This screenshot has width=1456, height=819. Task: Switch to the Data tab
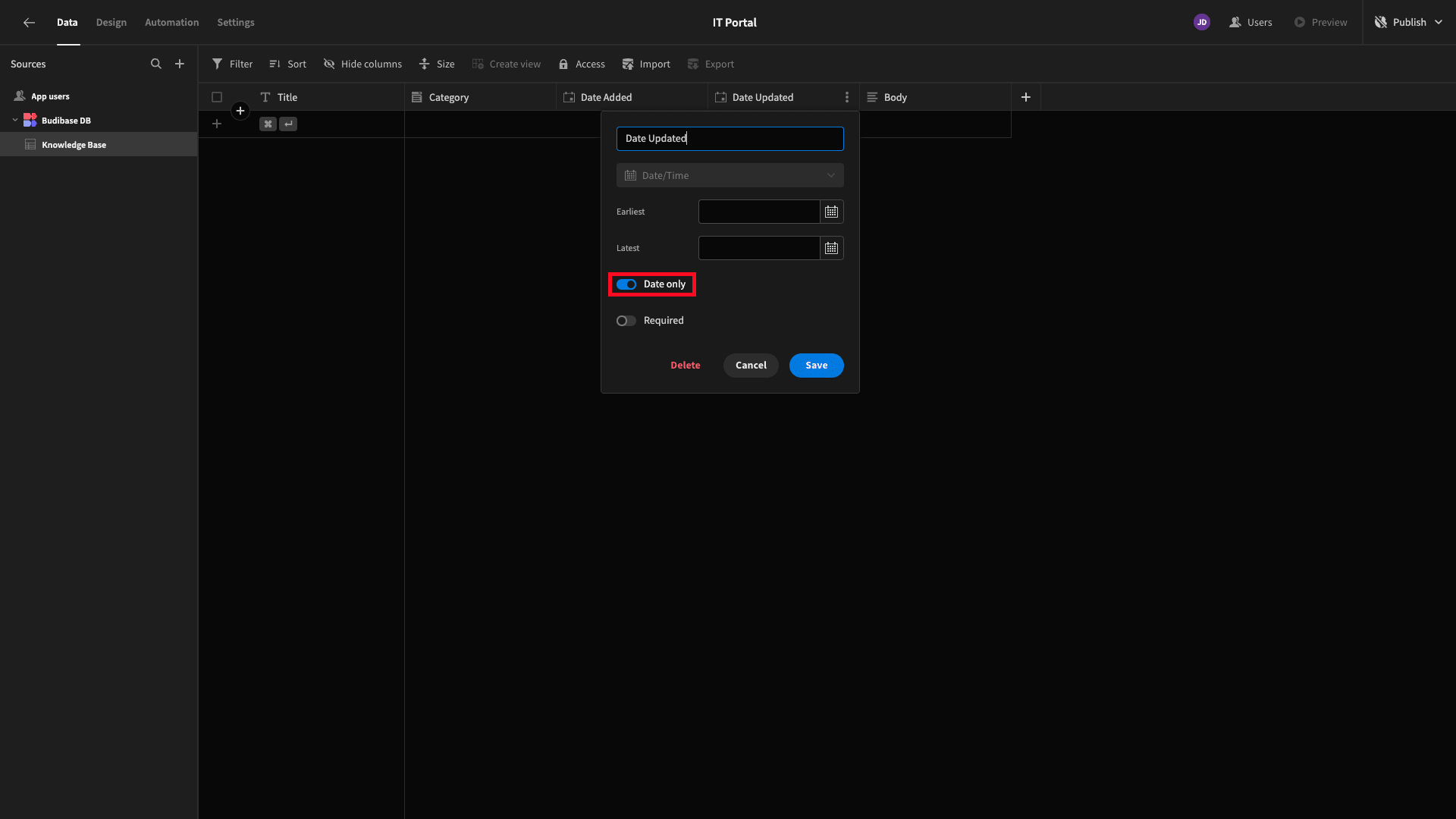click(67, 22)
